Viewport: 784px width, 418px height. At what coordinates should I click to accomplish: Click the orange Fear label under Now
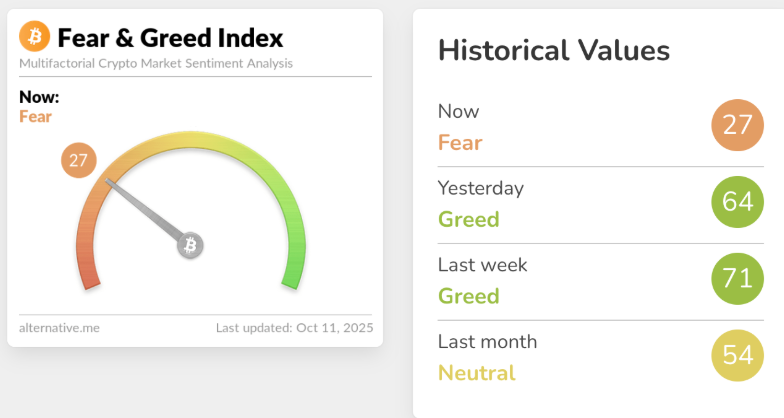point(36,116)
